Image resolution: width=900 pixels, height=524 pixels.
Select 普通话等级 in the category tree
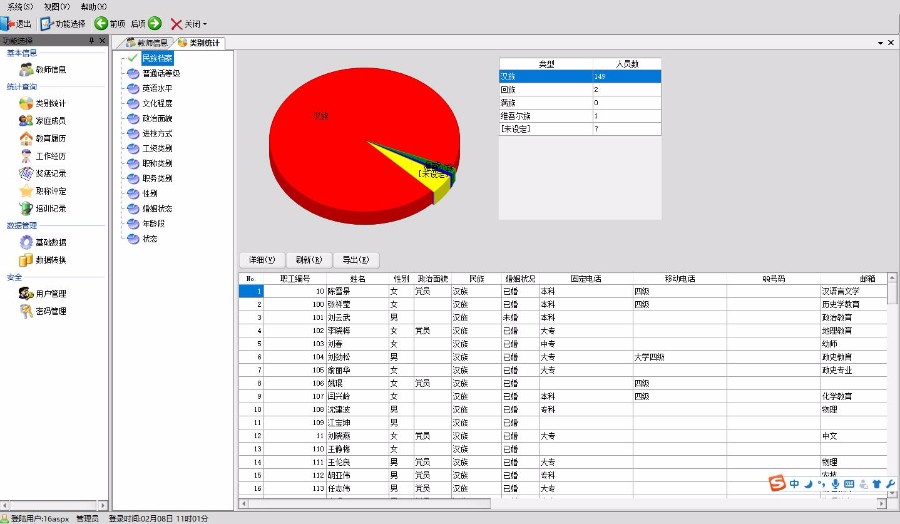[161, 73]
